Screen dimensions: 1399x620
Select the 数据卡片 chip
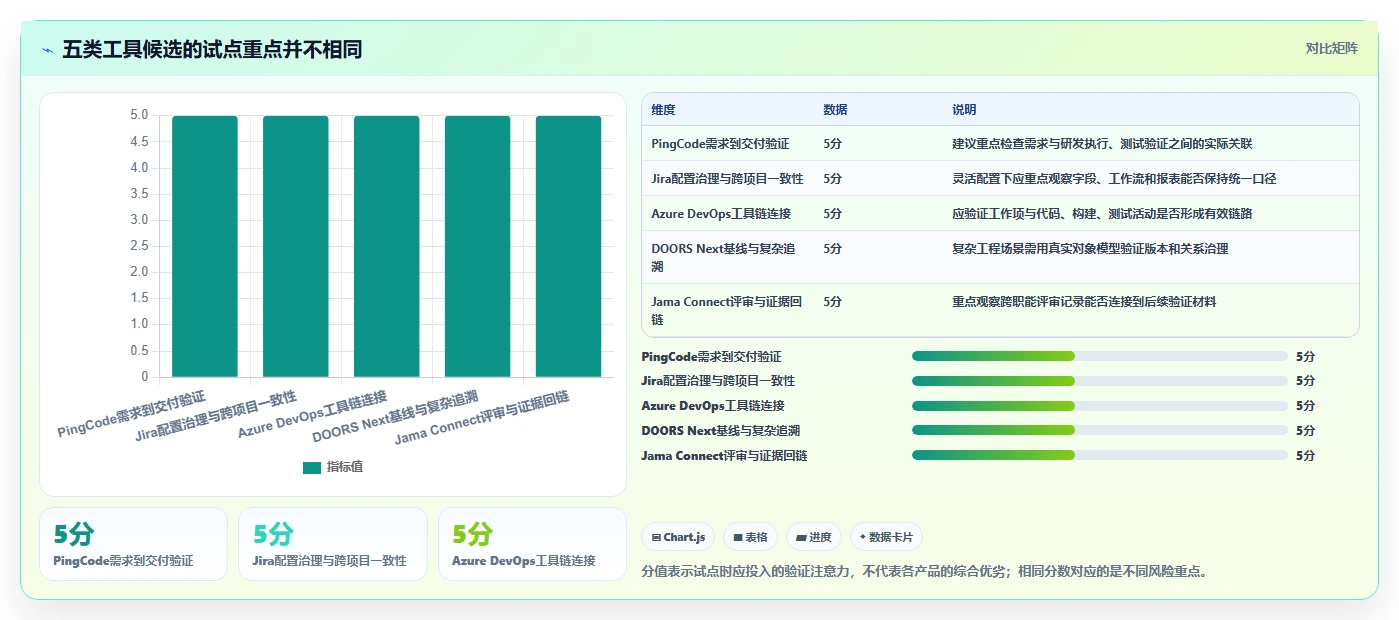tap(886, 537)
